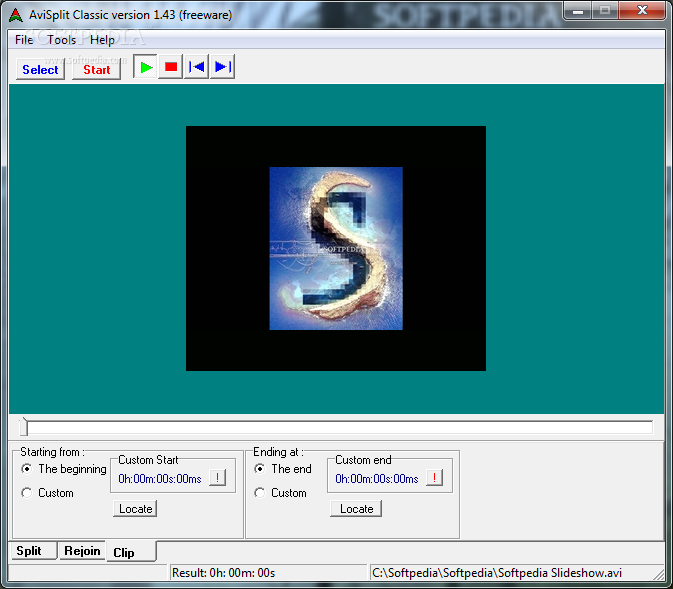Minimize the AviSplit window
The height and width of the screenshot is (589, 673).
coord(578,10)
